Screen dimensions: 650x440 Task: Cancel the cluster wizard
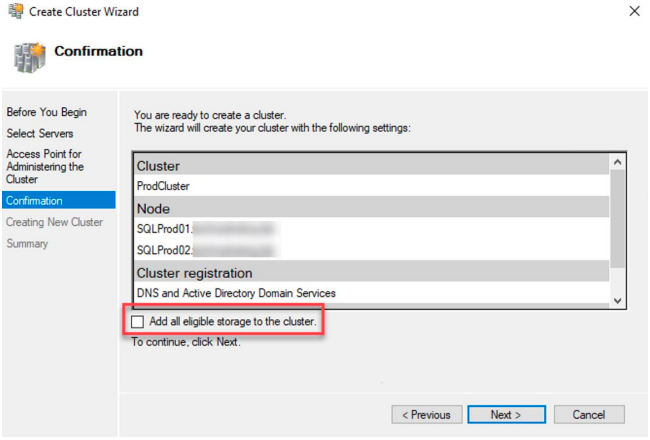[x=589, y=415]
